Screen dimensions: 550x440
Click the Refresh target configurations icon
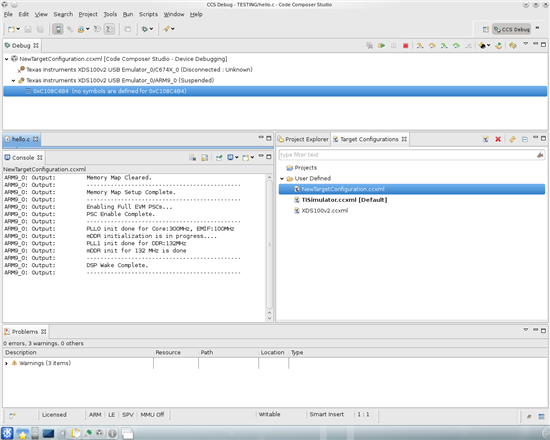[x=512, y=139]
